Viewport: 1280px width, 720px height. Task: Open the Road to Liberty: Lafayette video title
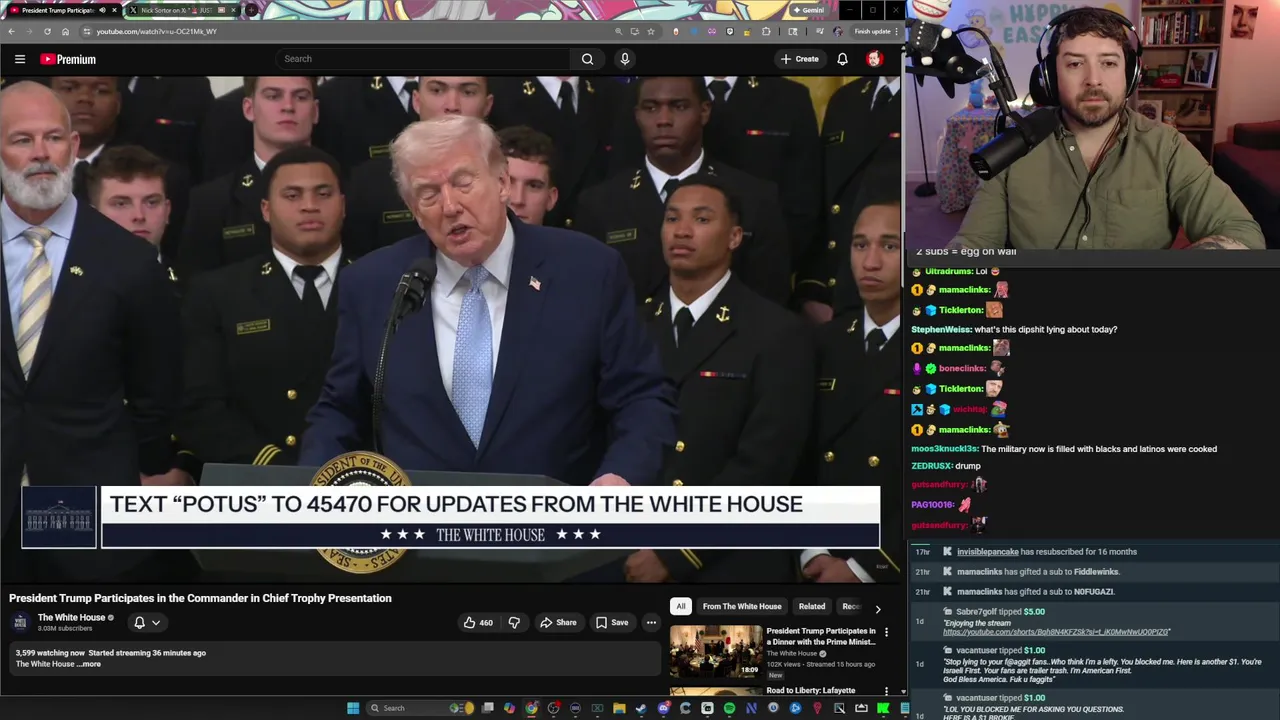tap(811, 690)
